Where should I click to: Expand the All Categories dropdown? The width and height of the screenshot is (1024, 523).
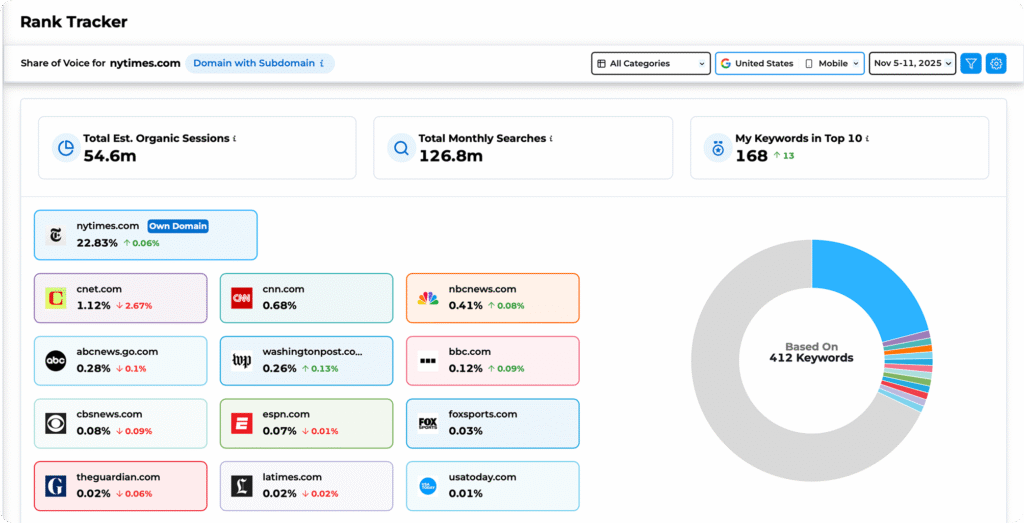tap(650, 64)
